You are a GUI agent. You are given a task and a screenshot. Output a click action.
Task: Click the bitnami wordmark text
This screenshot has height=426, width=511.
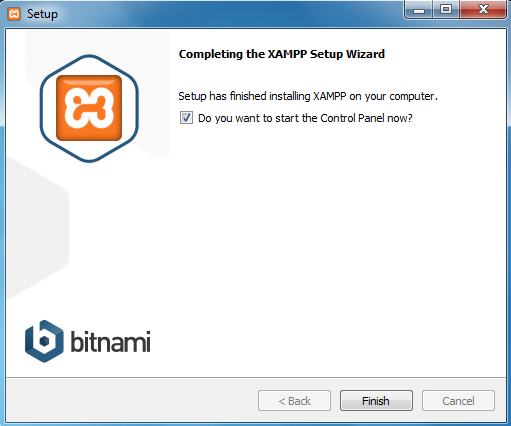(110, 341)
